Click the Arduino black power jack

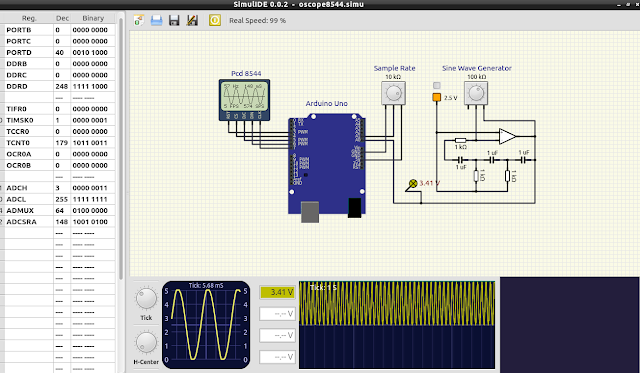tap(355, 207)
